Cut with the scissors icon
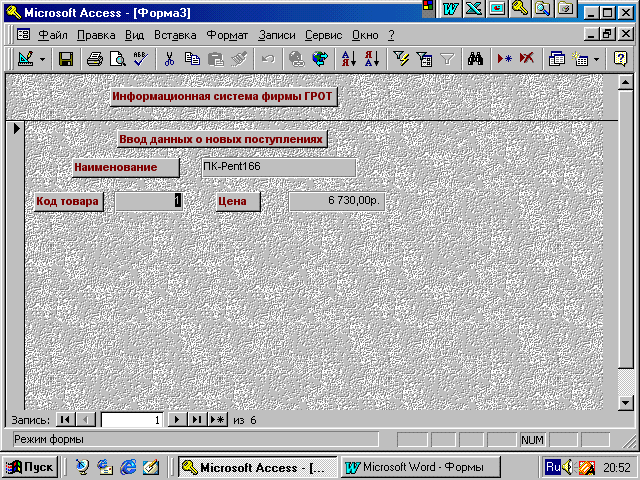 pyautogui.click(x=169, y=60)
